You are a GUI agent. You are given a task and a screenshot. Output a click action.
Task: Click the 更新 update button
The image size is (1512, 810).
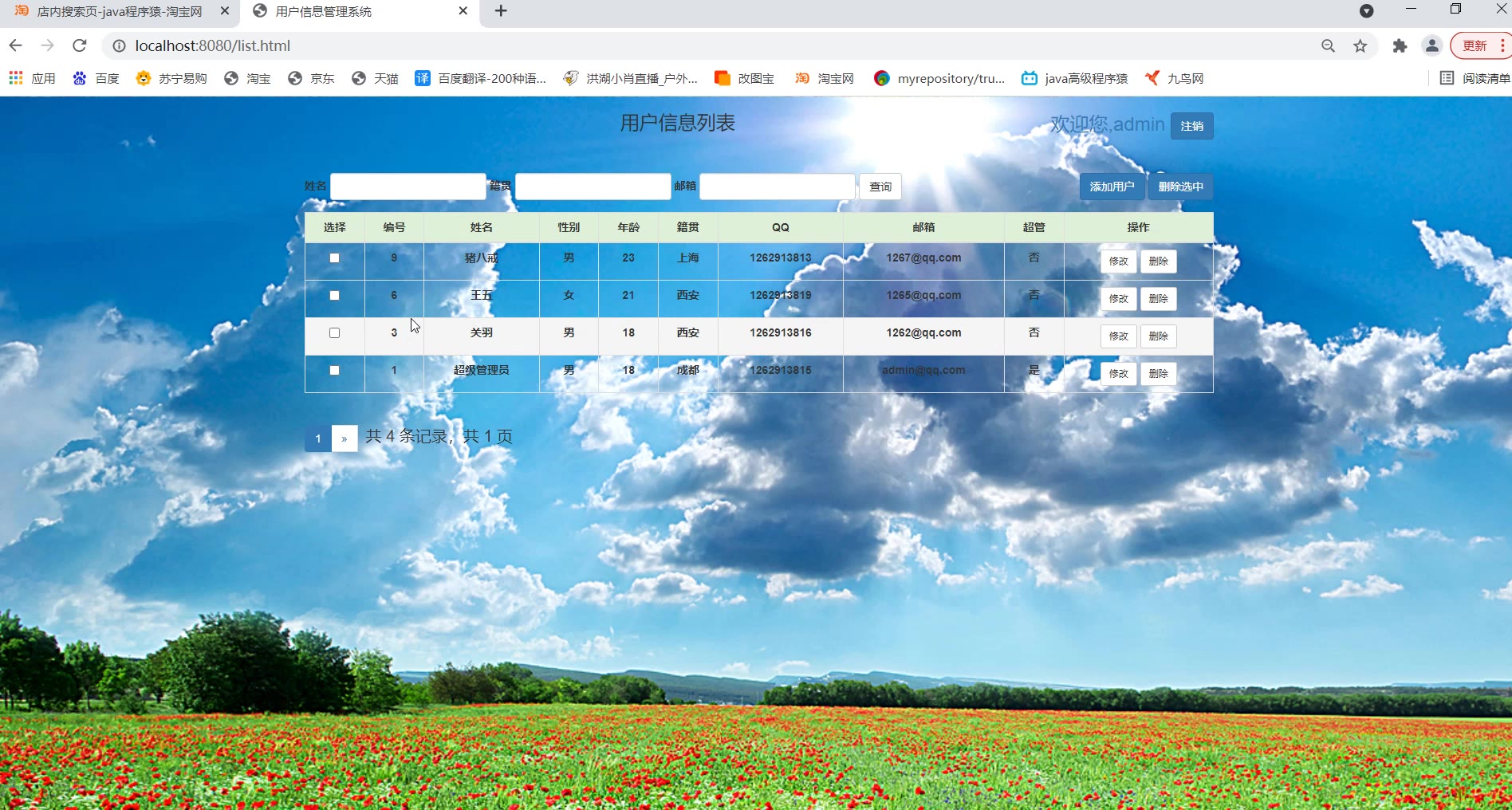pos(1474,45)
